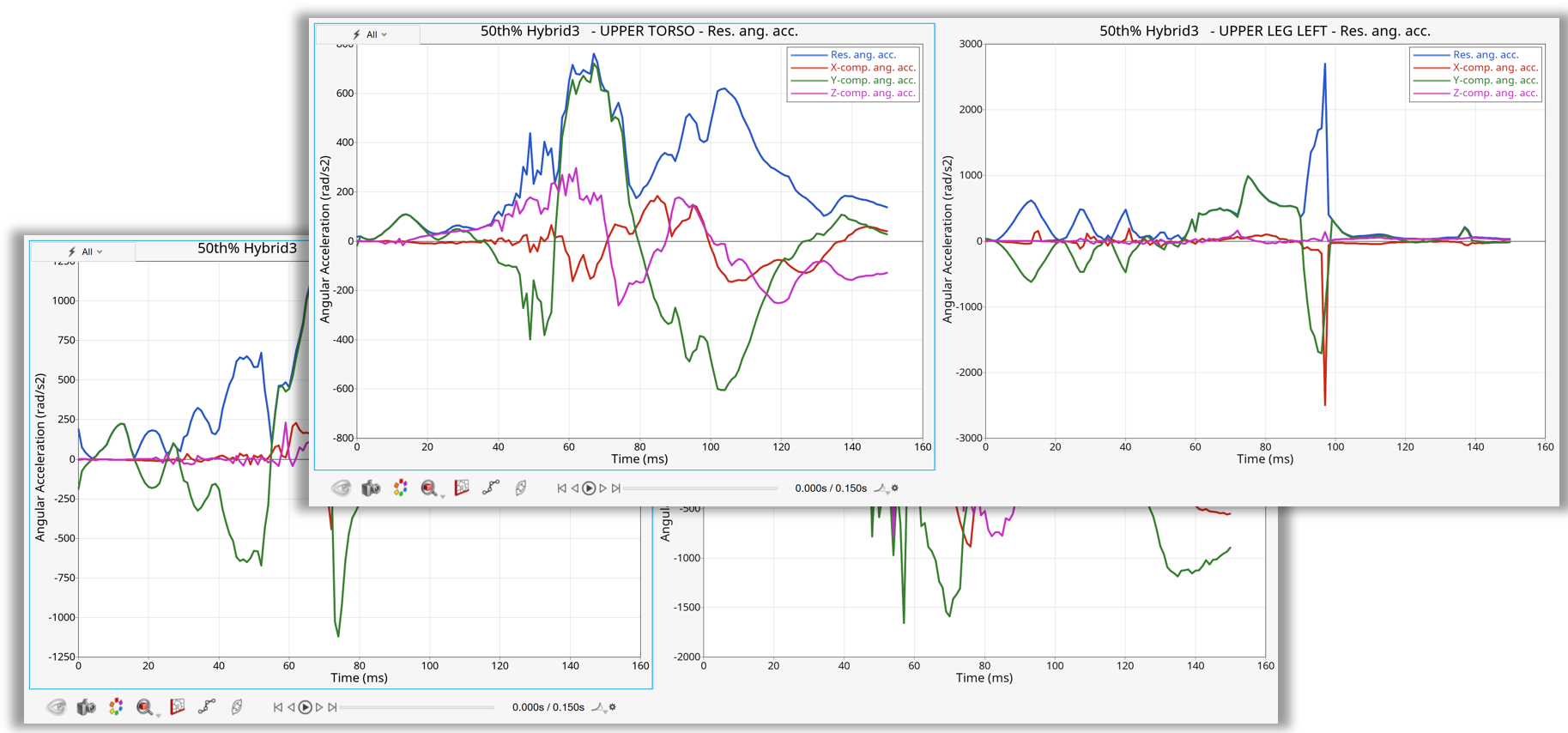Viewport: 1568px width, 733px height.
Task: Select the magnifier zoom tool in the back window
Action: coord(145,707)
